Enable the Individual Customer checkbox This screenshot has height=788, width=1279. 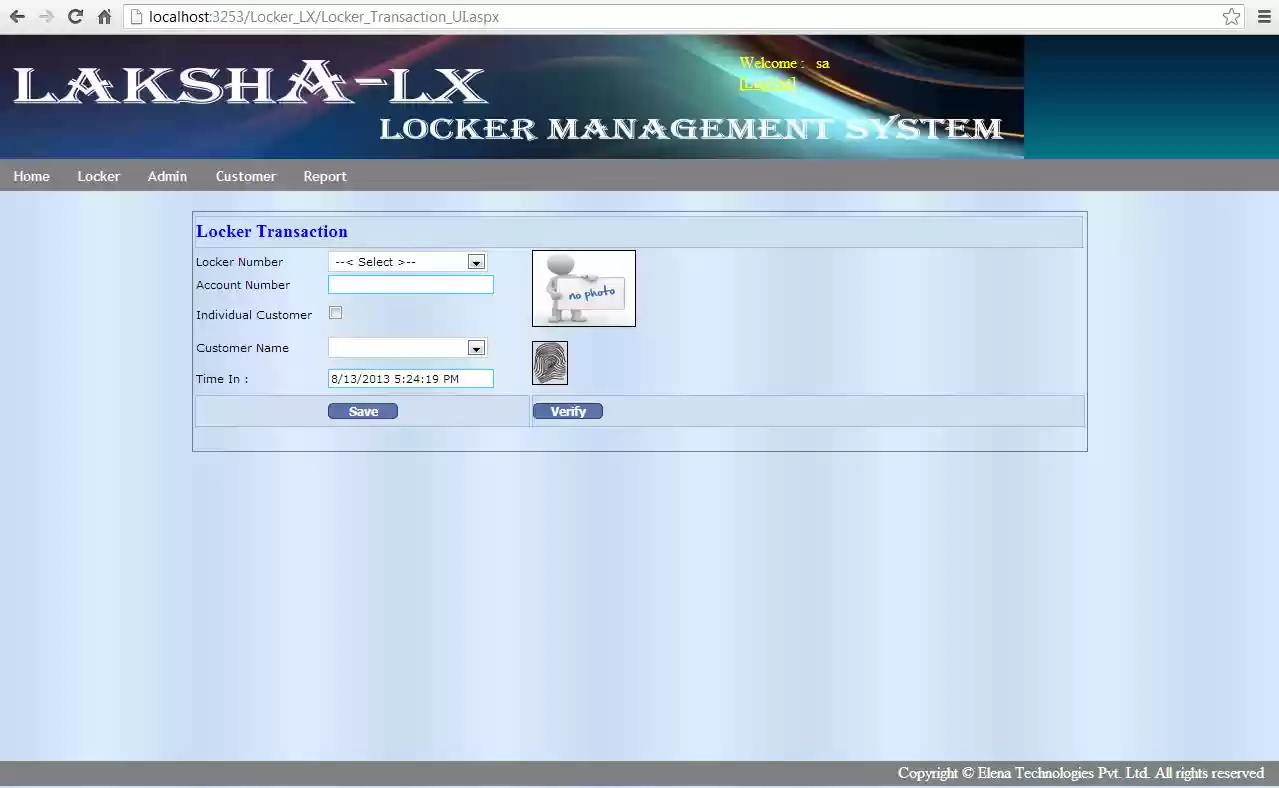click(335, 313)
